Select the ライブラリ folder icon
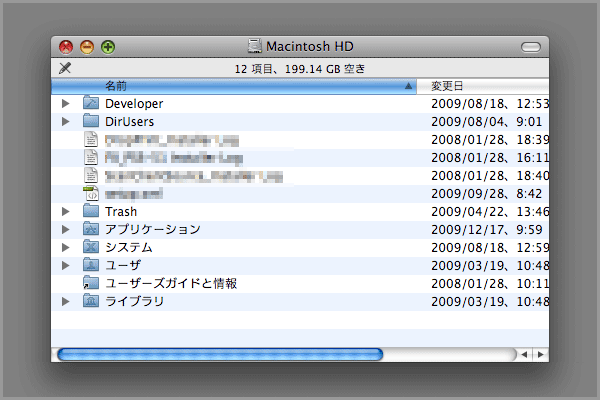This screenshot has width=600, height=400. point(91,300)
